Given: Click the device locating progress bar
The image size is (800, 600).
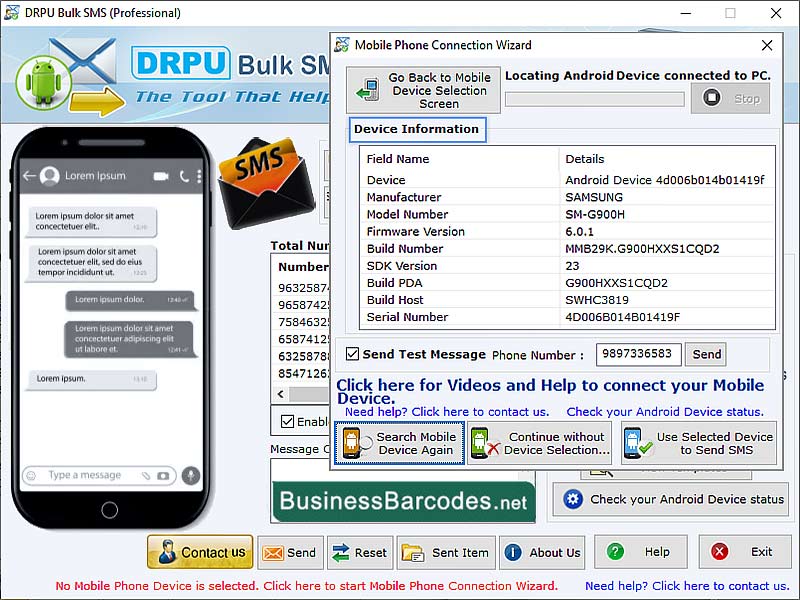Looking at the screenshot, I should (x=594, y=99).
